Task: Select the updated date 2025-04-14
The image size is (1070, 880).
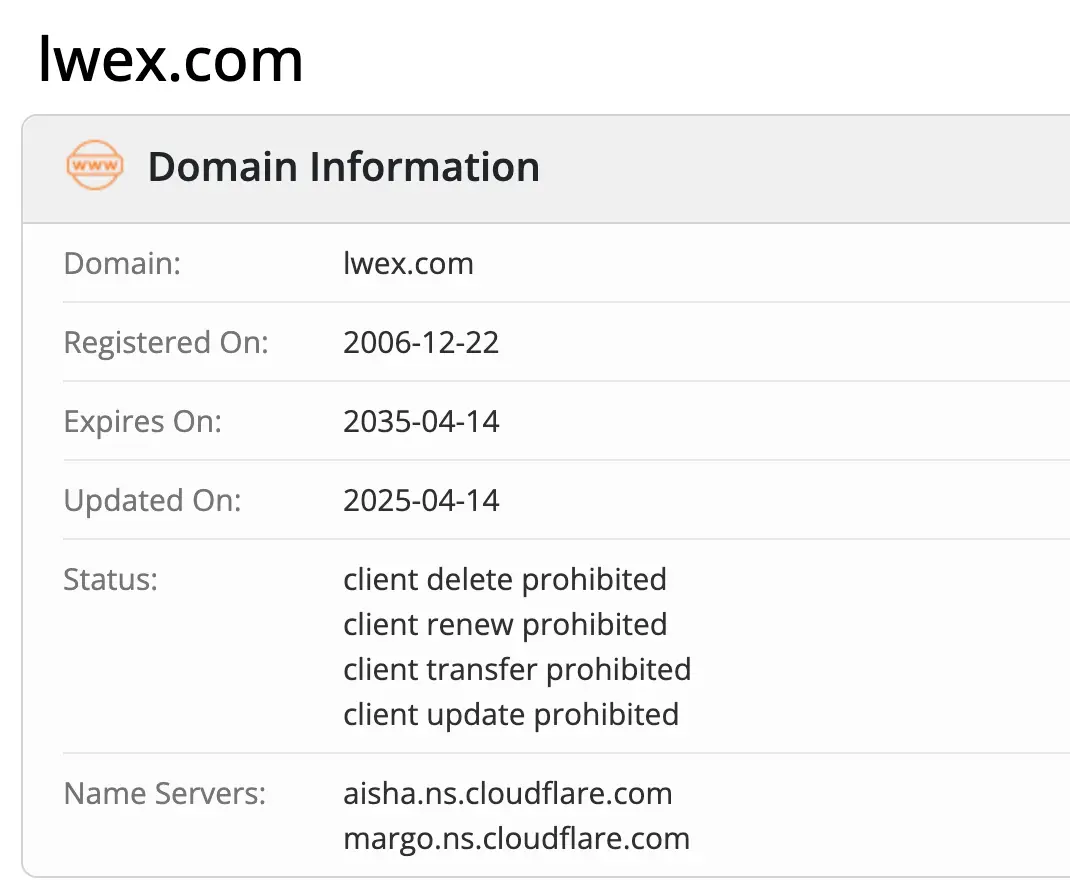Action: click(x=421, y=501)
